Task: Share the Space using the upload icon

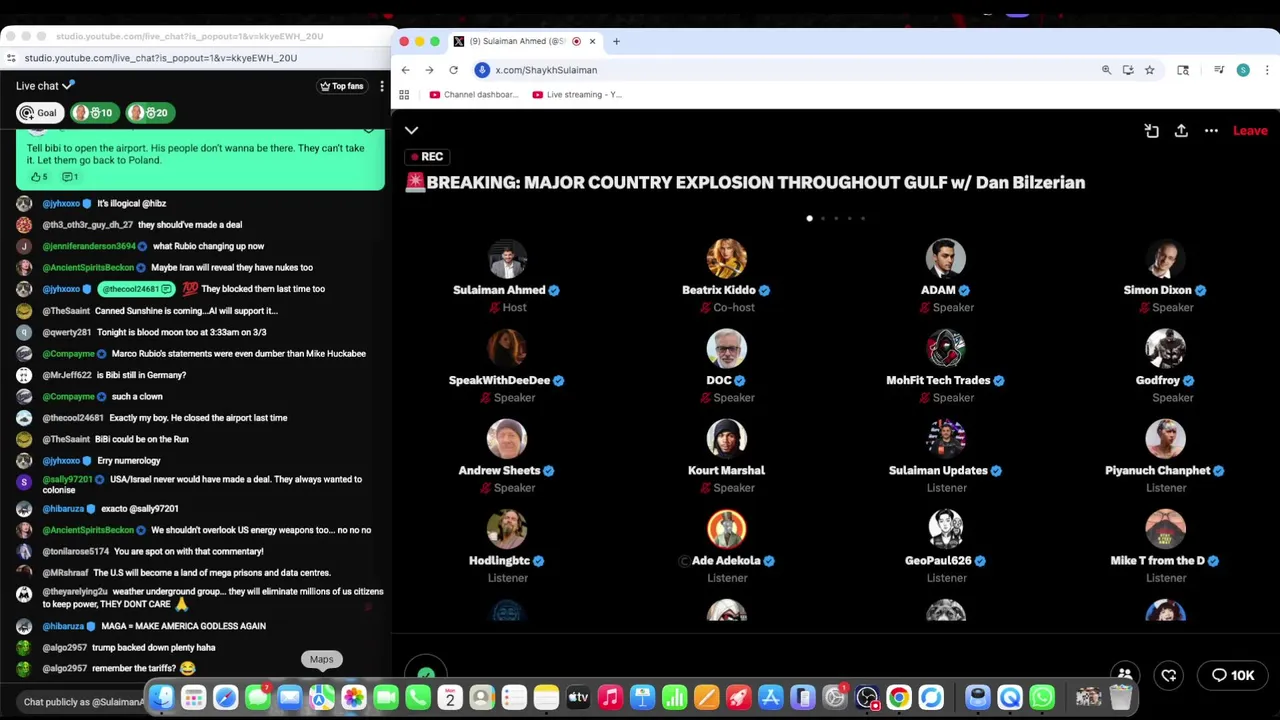Action: click(1181, 131)
